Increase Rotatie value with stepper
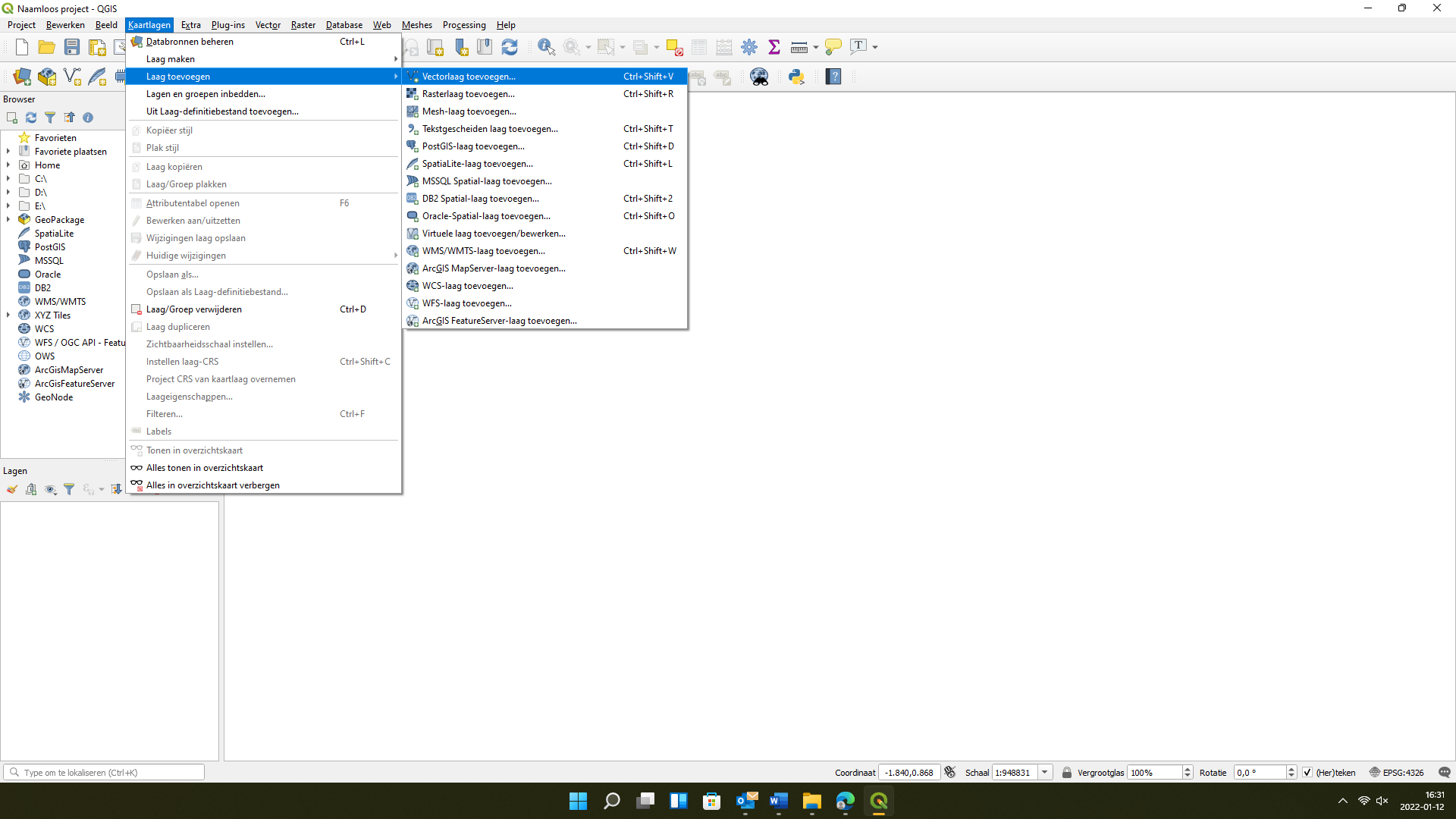This screenshot has height=819, width=1456. click(1291, 768)
